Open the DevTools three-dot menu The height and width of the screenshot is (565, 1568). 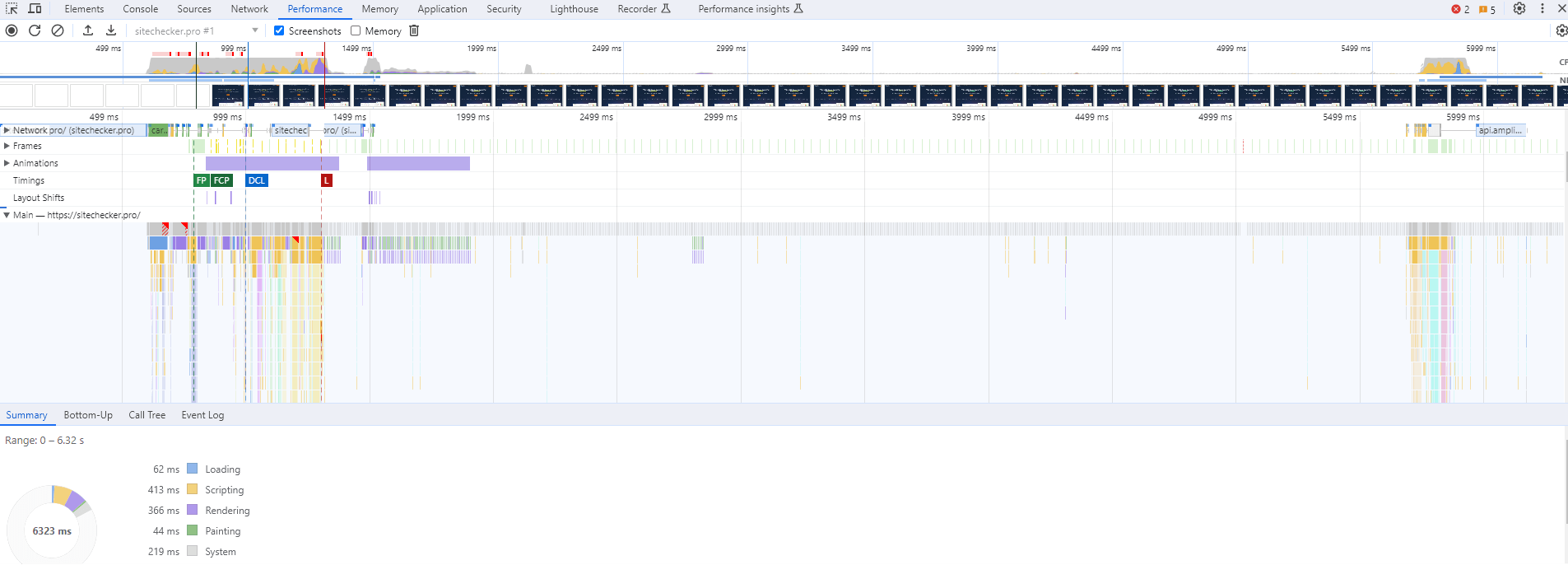[x=1542, y=9]
